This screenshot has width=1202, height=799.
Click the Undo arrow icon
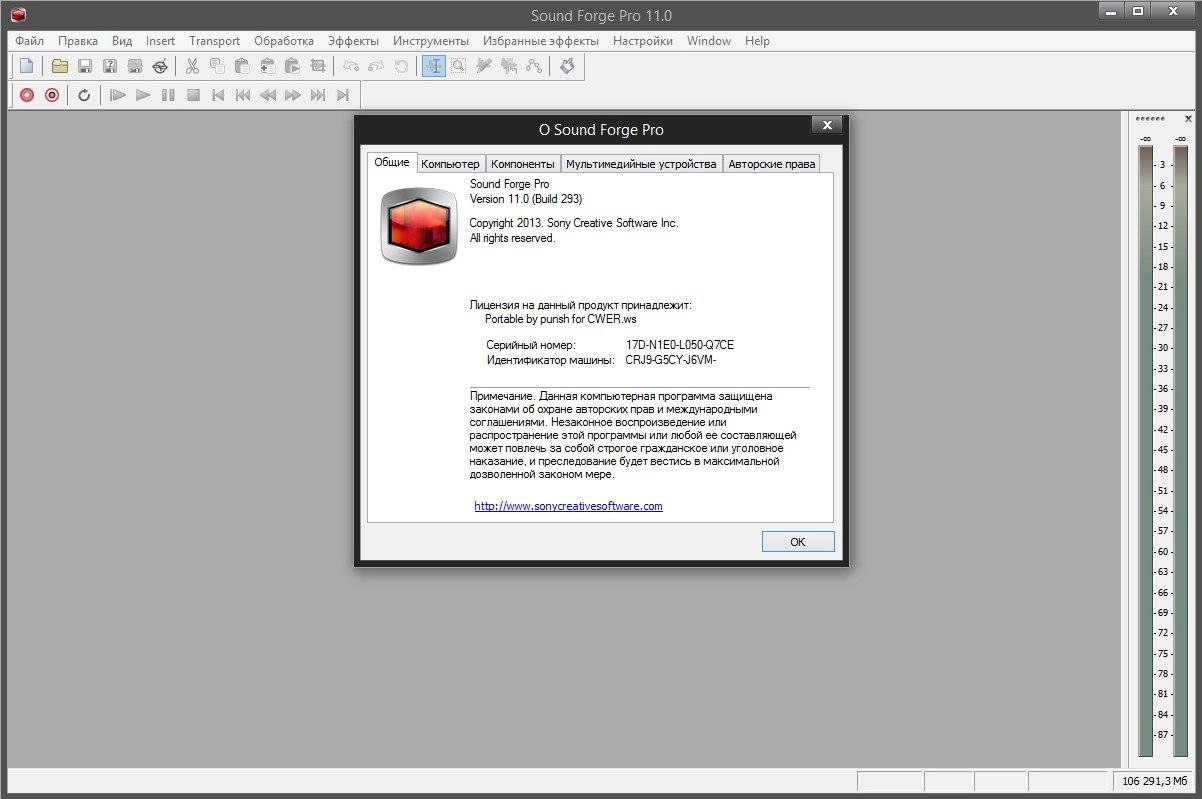[x=350, y=67]
